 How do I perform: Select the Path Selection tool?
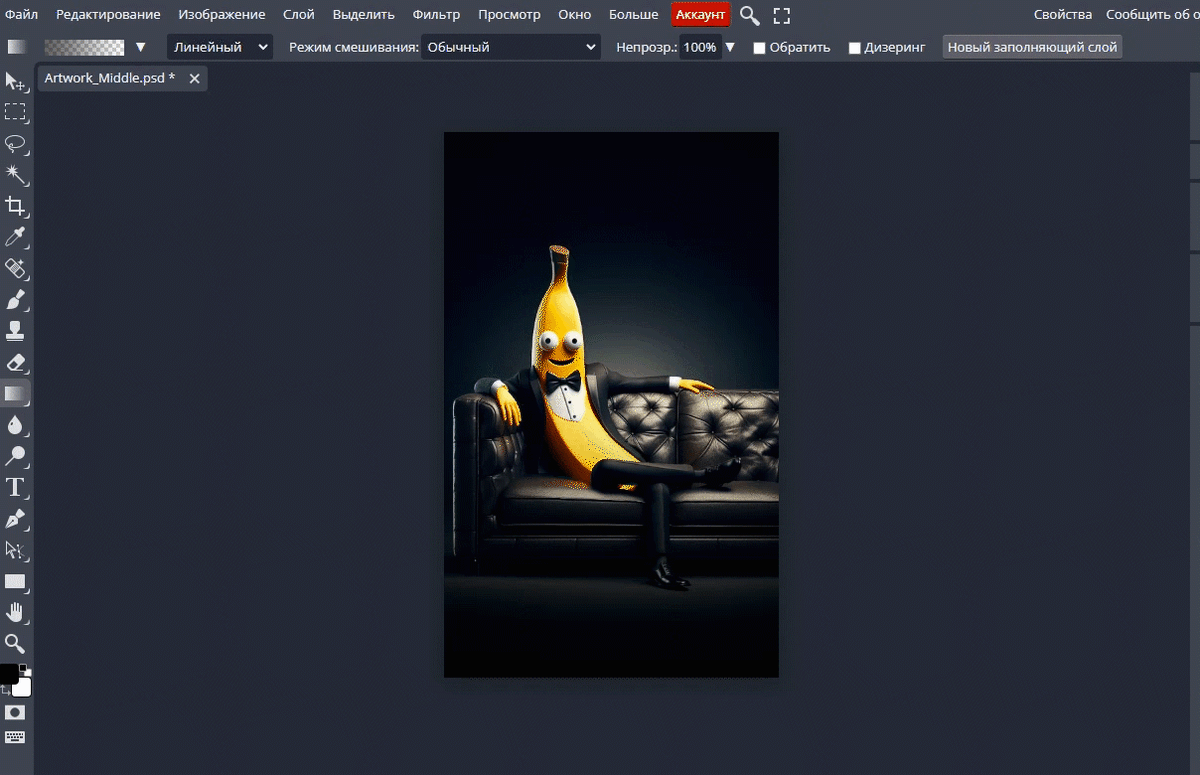point(15,549)
